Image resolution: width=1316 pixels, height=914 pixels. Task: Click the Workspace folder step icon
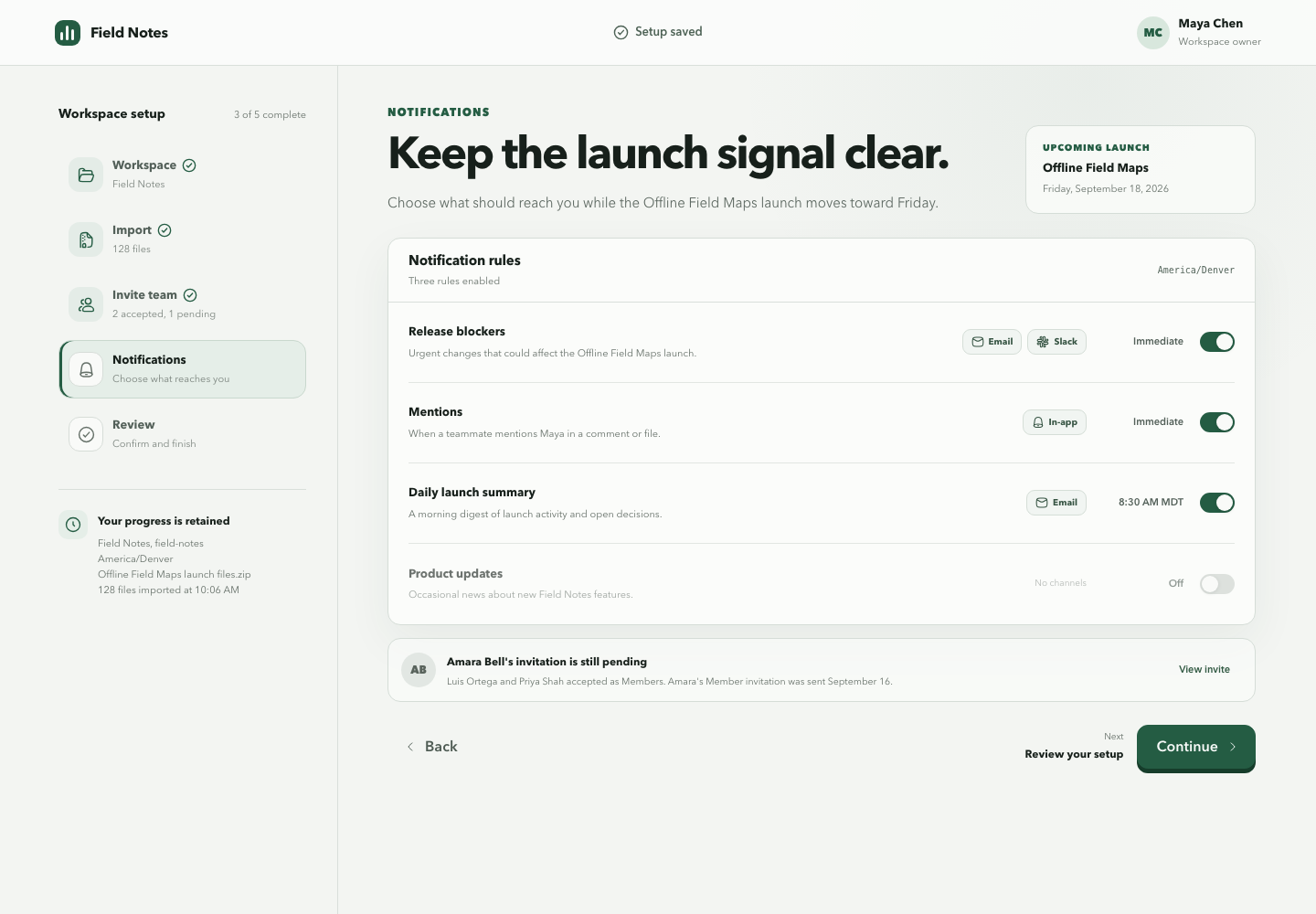tap(86, 175)
